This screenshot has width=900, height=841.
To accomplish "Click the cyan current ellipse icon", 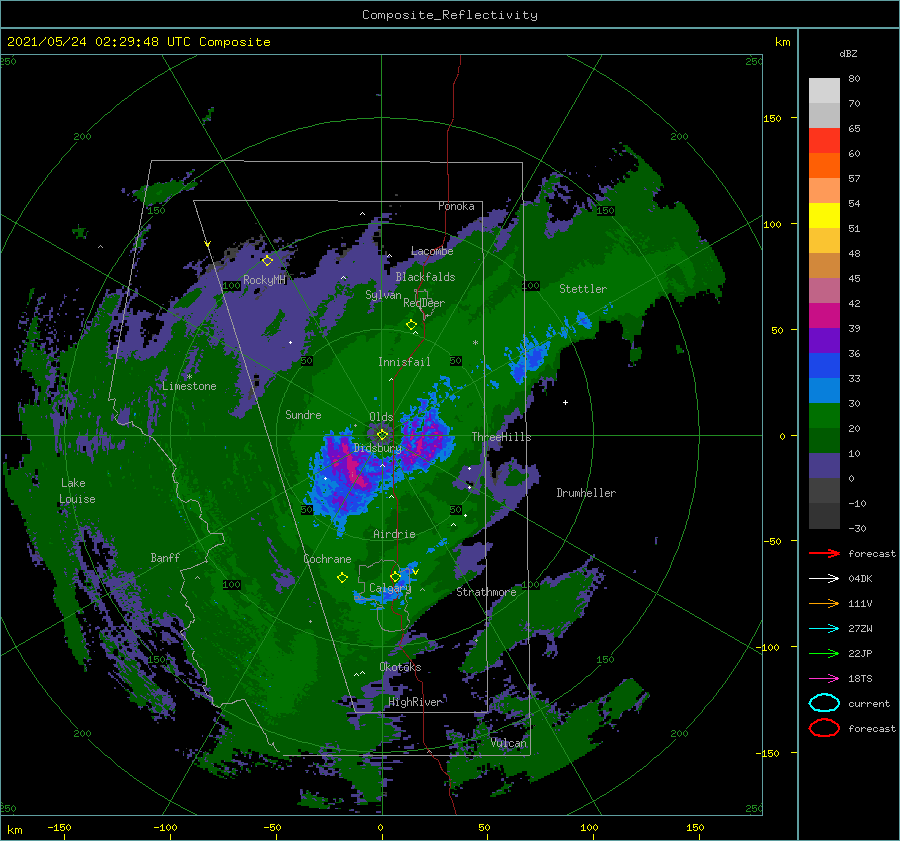I will [824, 703].
